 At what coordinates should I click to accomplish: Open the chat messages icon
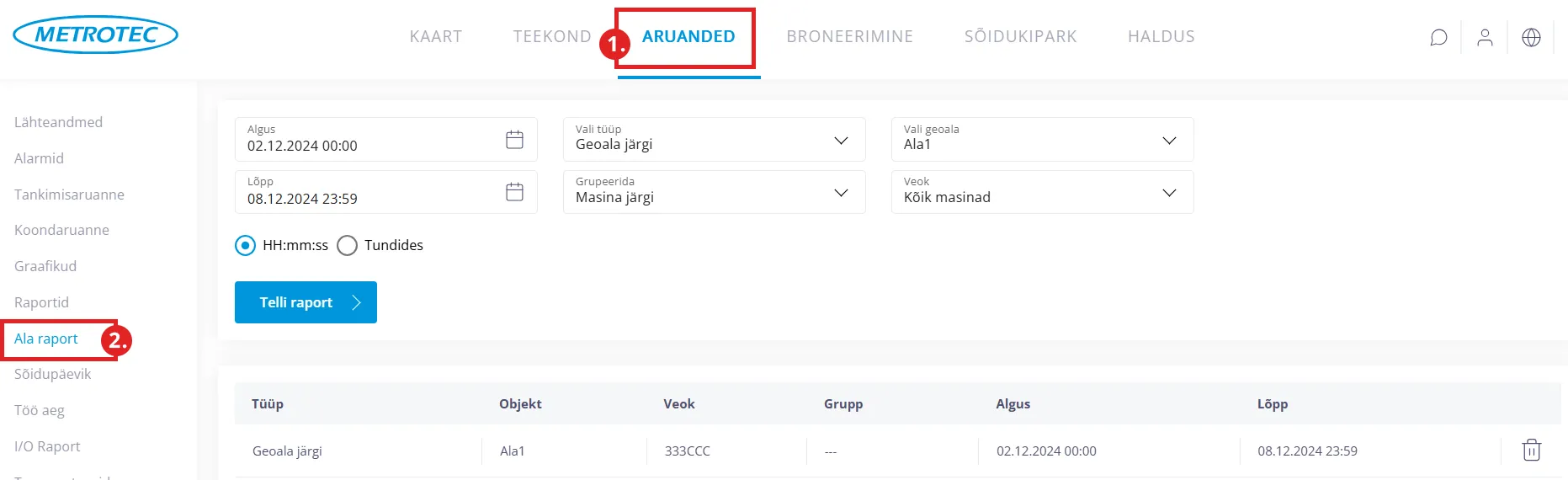[x=1438, y=37]
